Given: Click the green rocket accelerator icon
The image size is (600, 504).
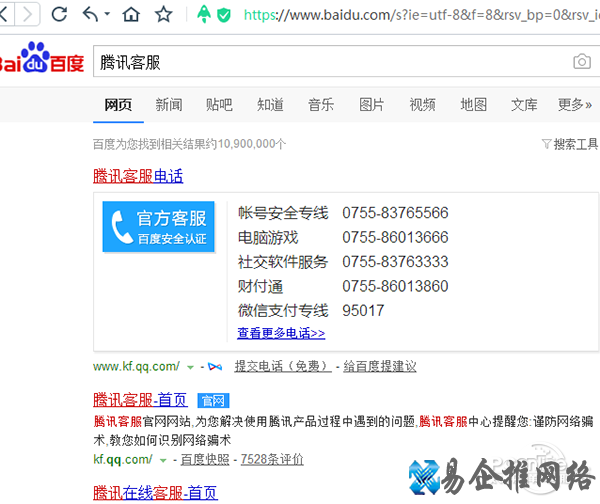Looking at the screenshot, I should coord(204,14).
